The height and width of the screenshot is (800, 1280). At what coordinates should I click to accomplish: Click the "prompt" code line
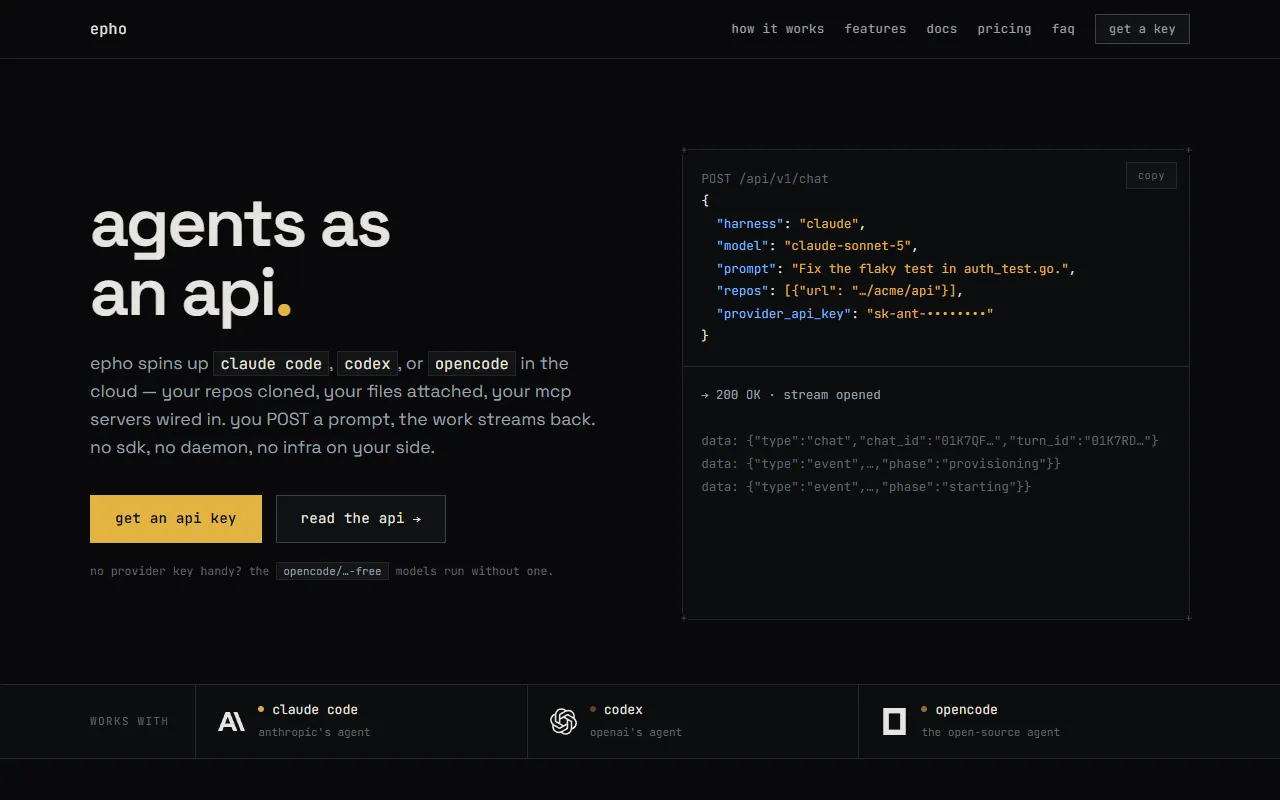tap(896, 269)
